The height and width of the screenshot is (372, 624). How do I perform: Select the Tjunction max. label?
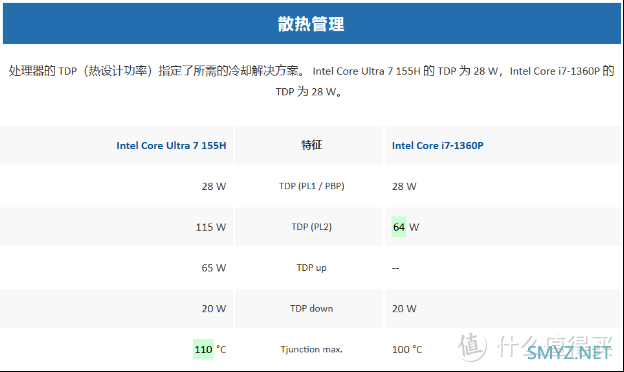pos(312,349)
